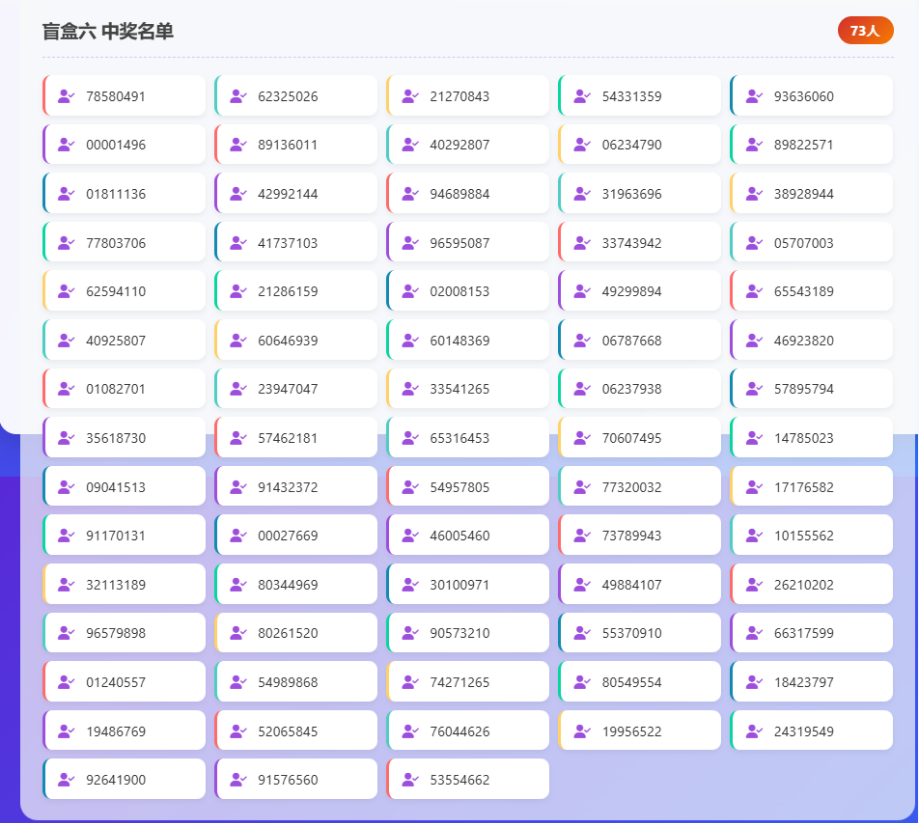Select winner number 57895794
Screen dimensions: 919x823
click(x=812, y=389)
